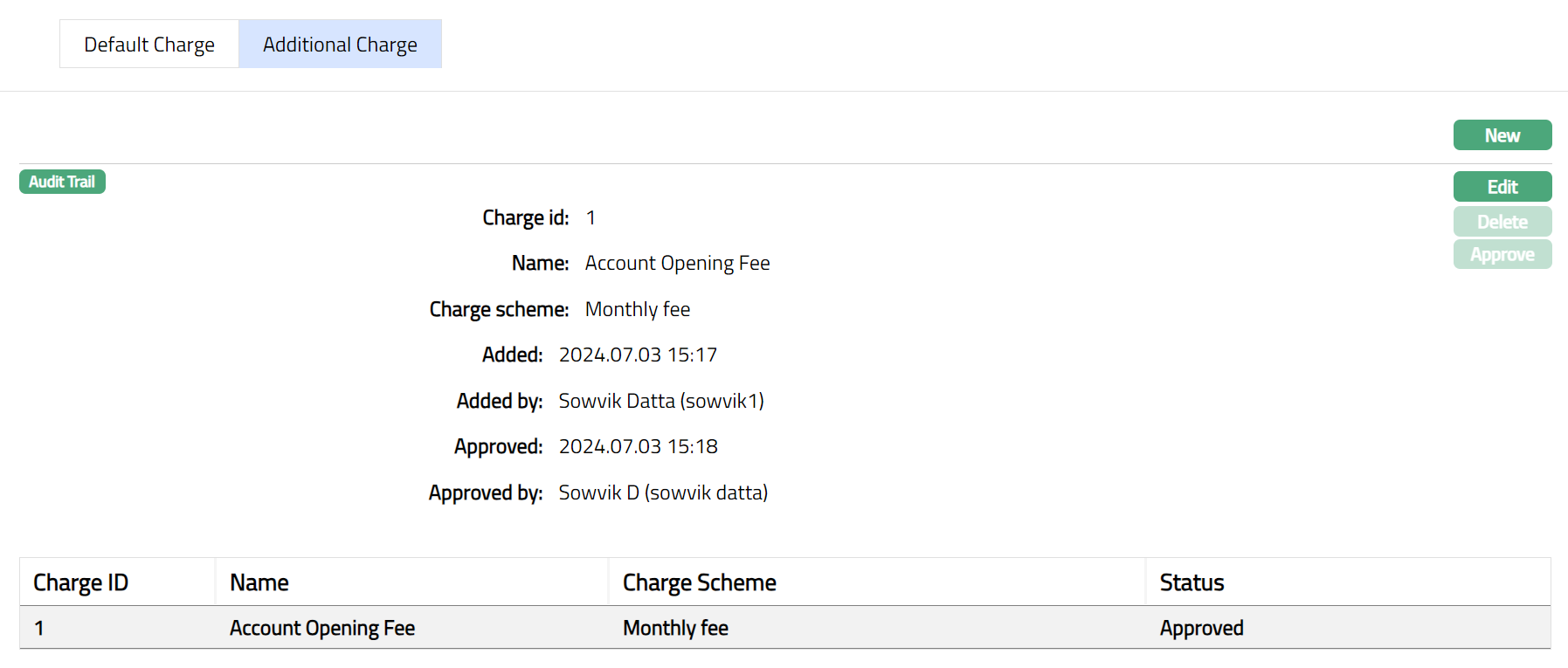Sort by Charge ID column header
1568x668 pixels.
80,582
